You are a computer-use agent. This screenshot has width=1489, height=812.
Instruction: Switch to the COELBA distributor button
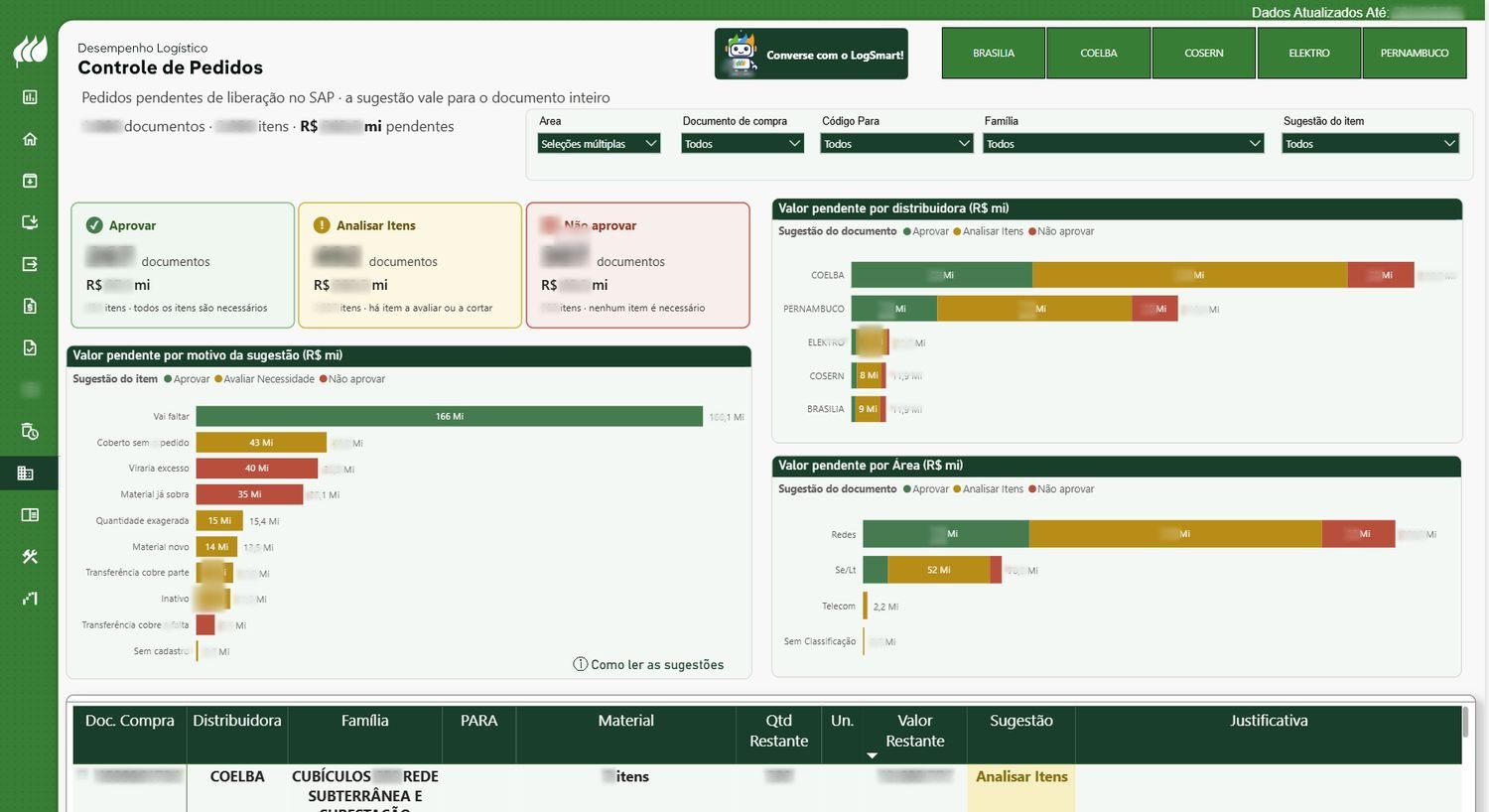pyautogui.click(x=1099, y=54)
